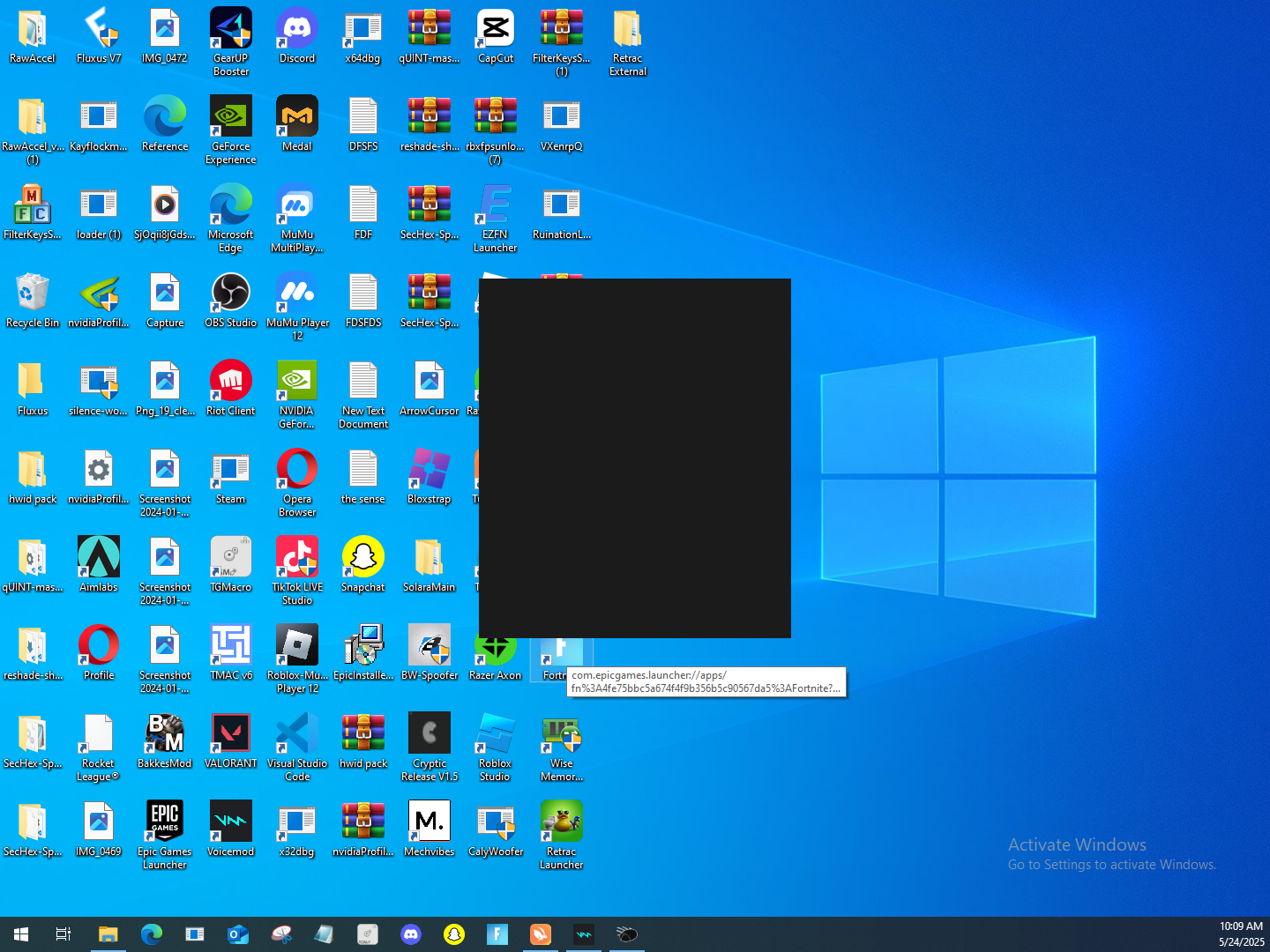1270x952 pixels.
Task: Click the CapCut desktop icon
Action: tap(496, 30)
